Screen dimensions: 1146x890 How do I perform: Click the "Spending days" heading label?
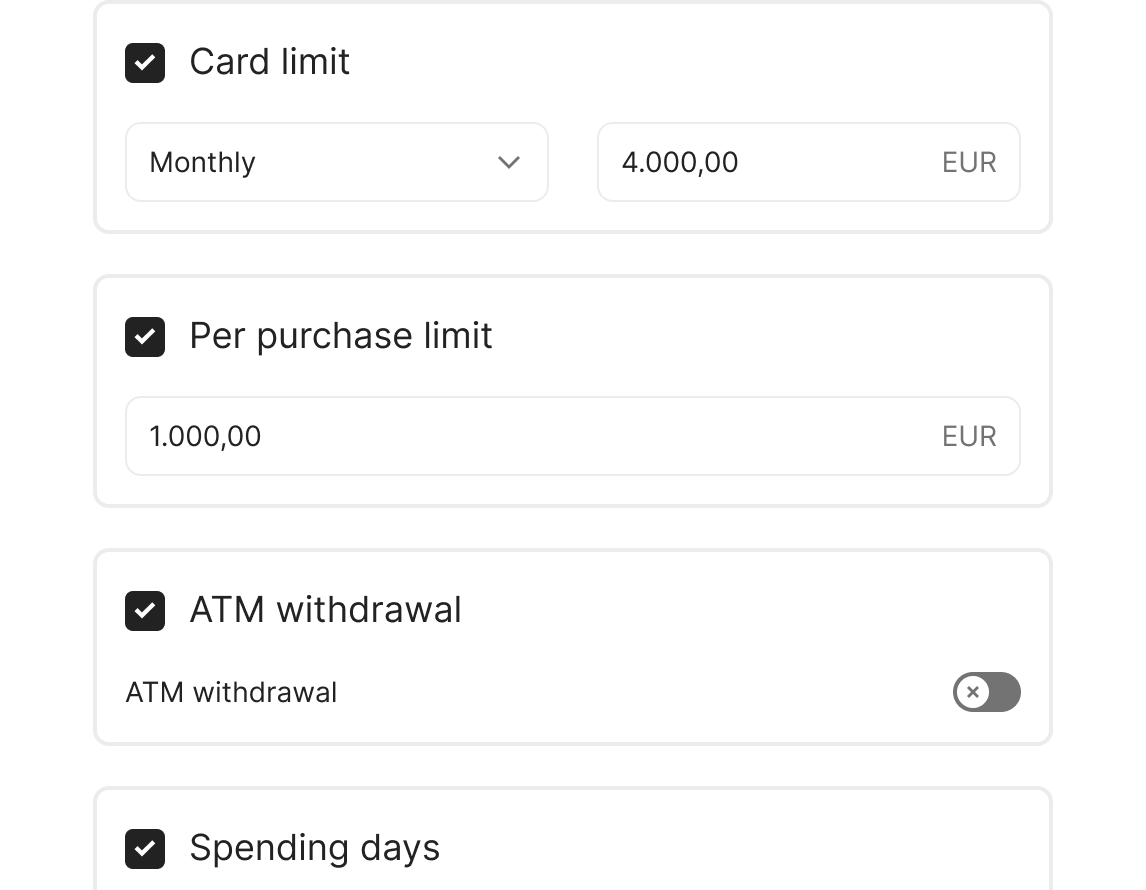[x=315, y=848]
